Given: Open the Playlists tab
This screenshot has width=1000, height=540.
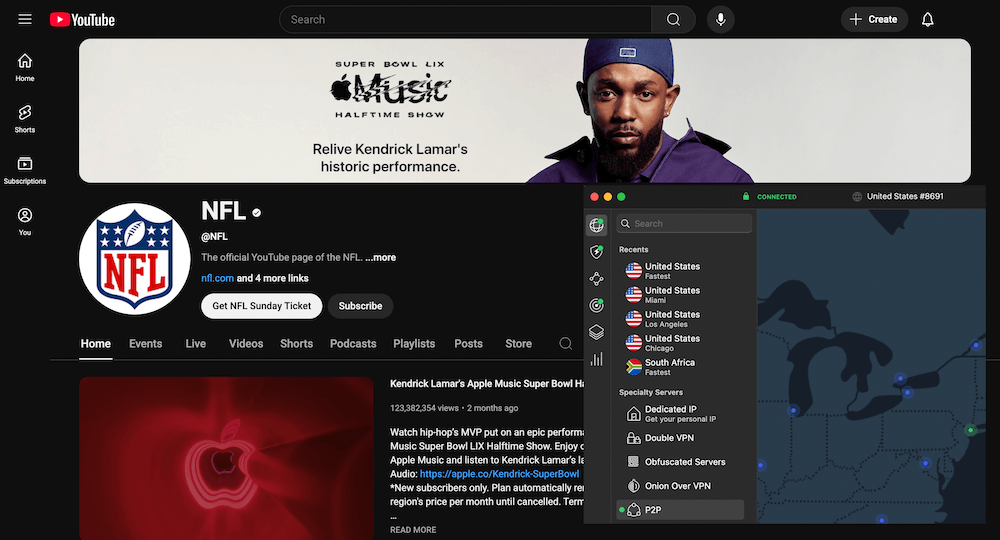Looking at the screenshot, I should point(414,344).
